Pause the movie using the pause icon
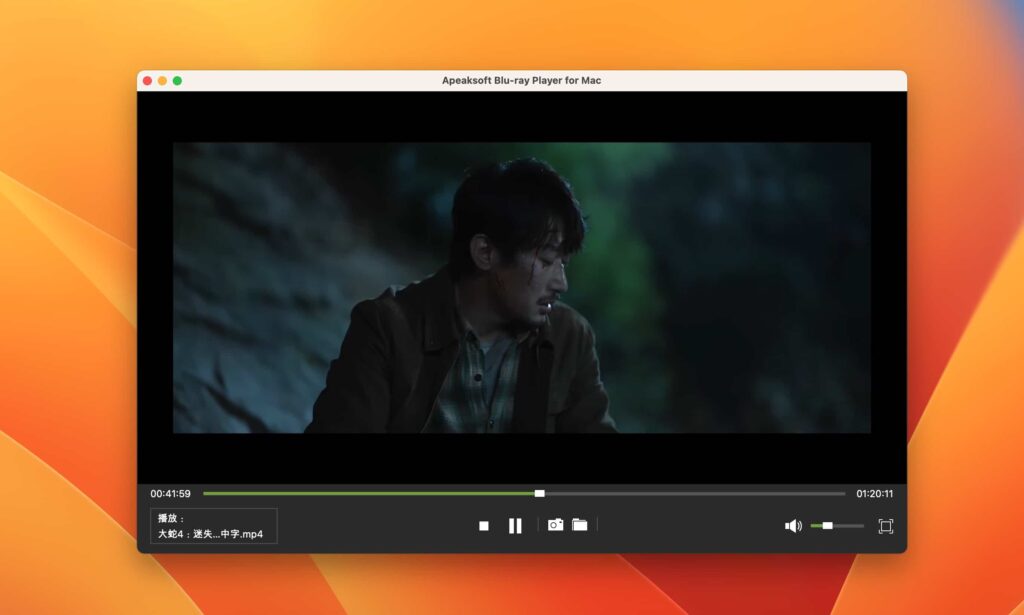The width and height of the screenshot is (1024, 615). tap(515, 524)
